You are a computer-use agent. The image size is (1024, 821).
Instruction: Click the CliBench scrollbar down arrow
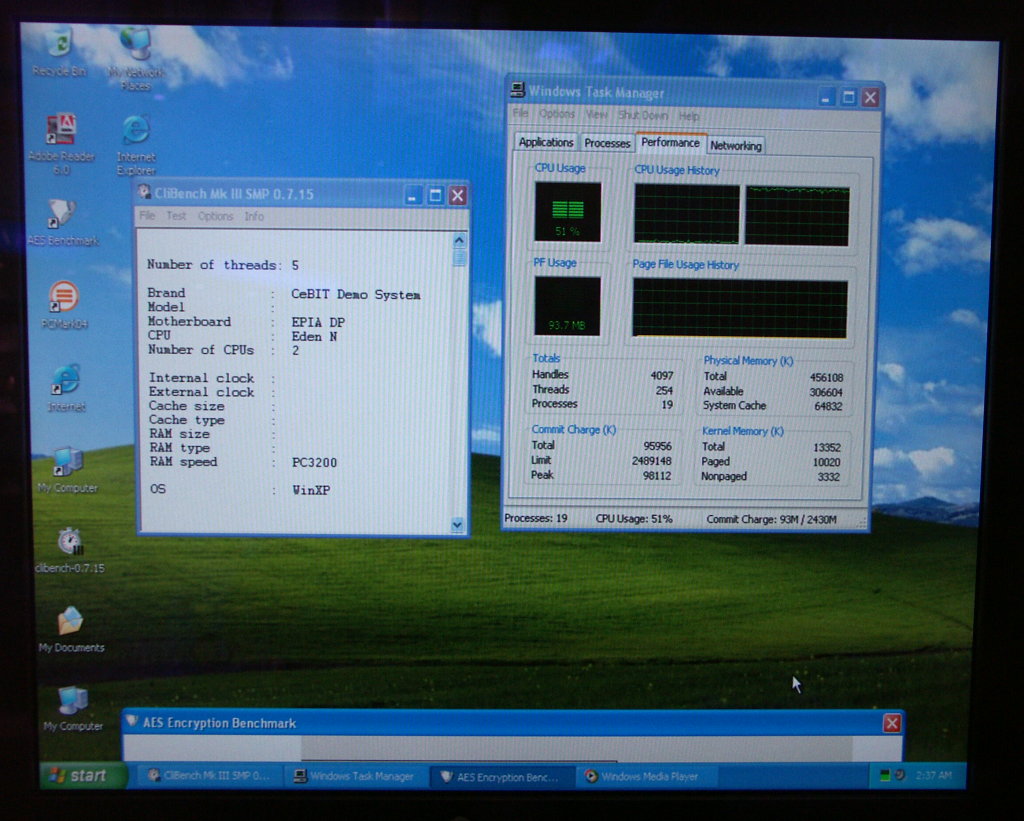pos(457,524)
